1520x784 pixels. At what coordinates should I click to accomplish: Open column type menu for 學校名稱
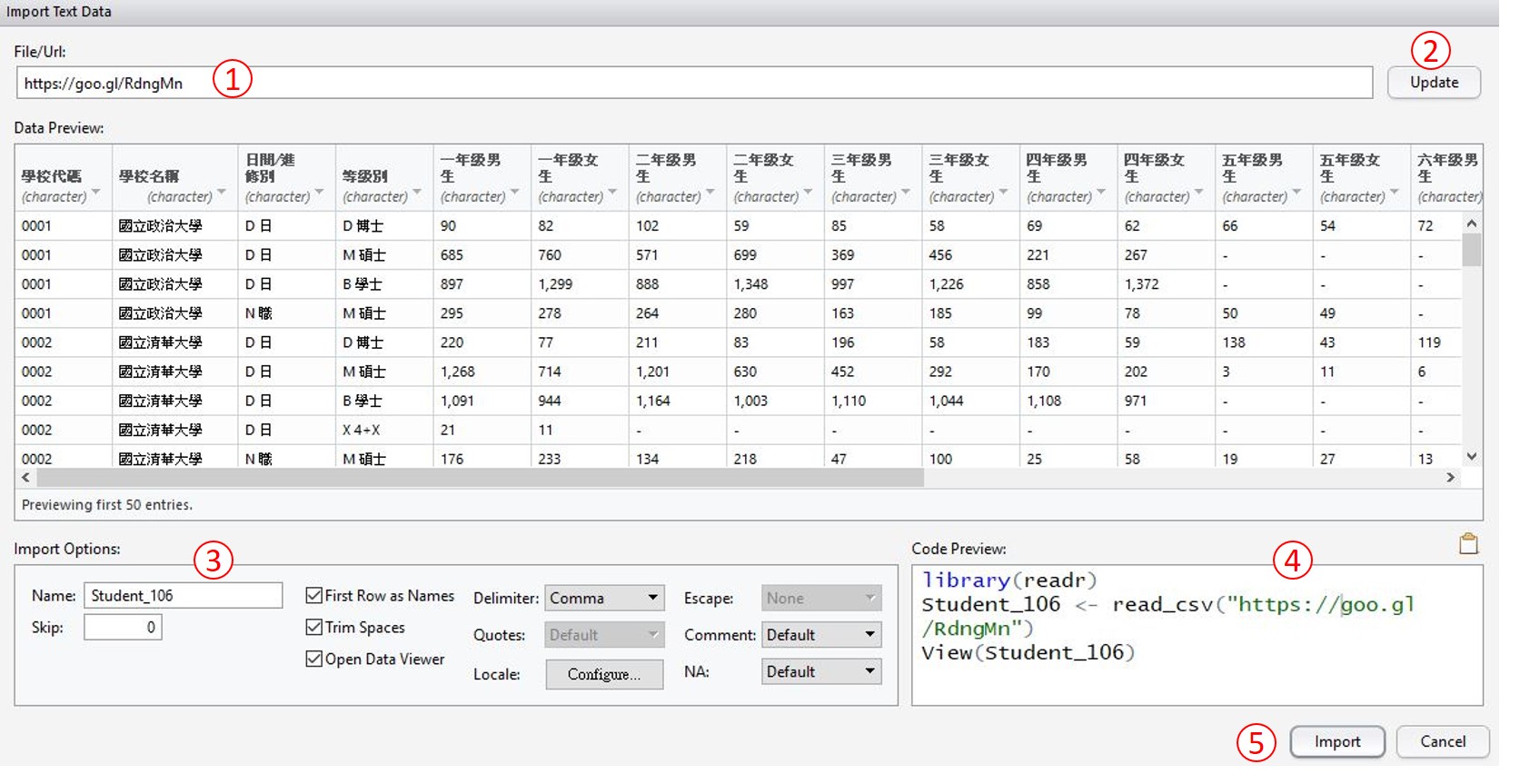221,193
